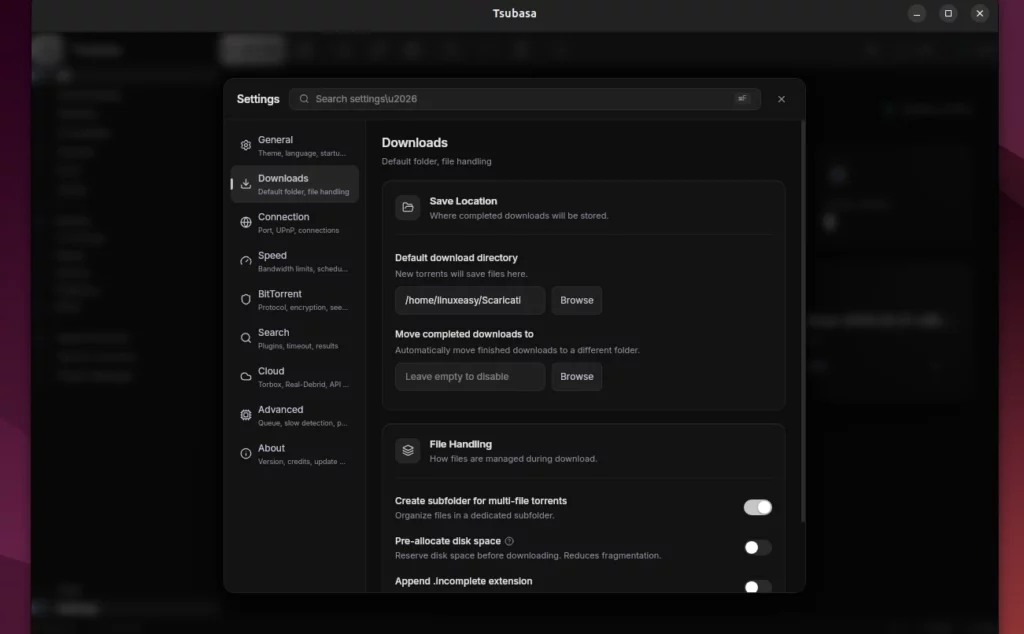Screen dimensions: 1024x634
Task: Click the magnifier icon inside the search bar
Action: pyautogui.click(x=304, y=99)
